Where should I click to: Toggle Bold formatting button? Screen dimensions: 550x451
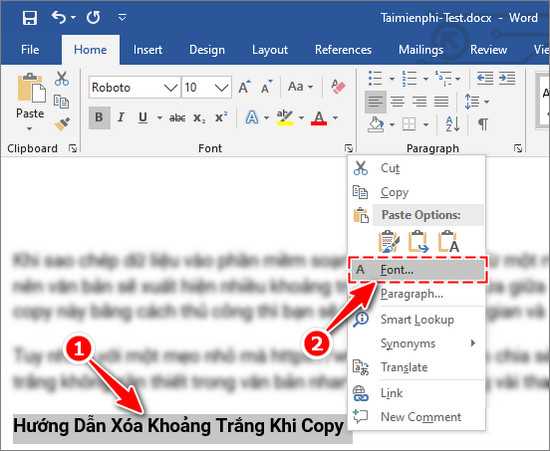pos(99,117)
